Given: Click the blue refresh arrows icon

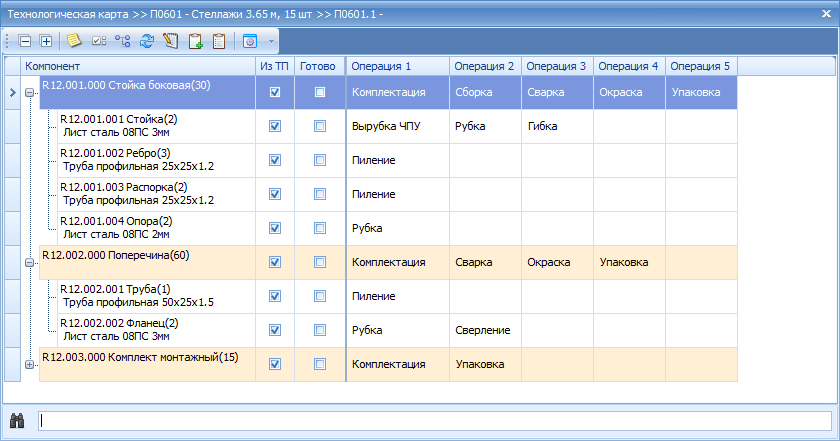Looking at the screenshot, I should [x=147, y=41].
